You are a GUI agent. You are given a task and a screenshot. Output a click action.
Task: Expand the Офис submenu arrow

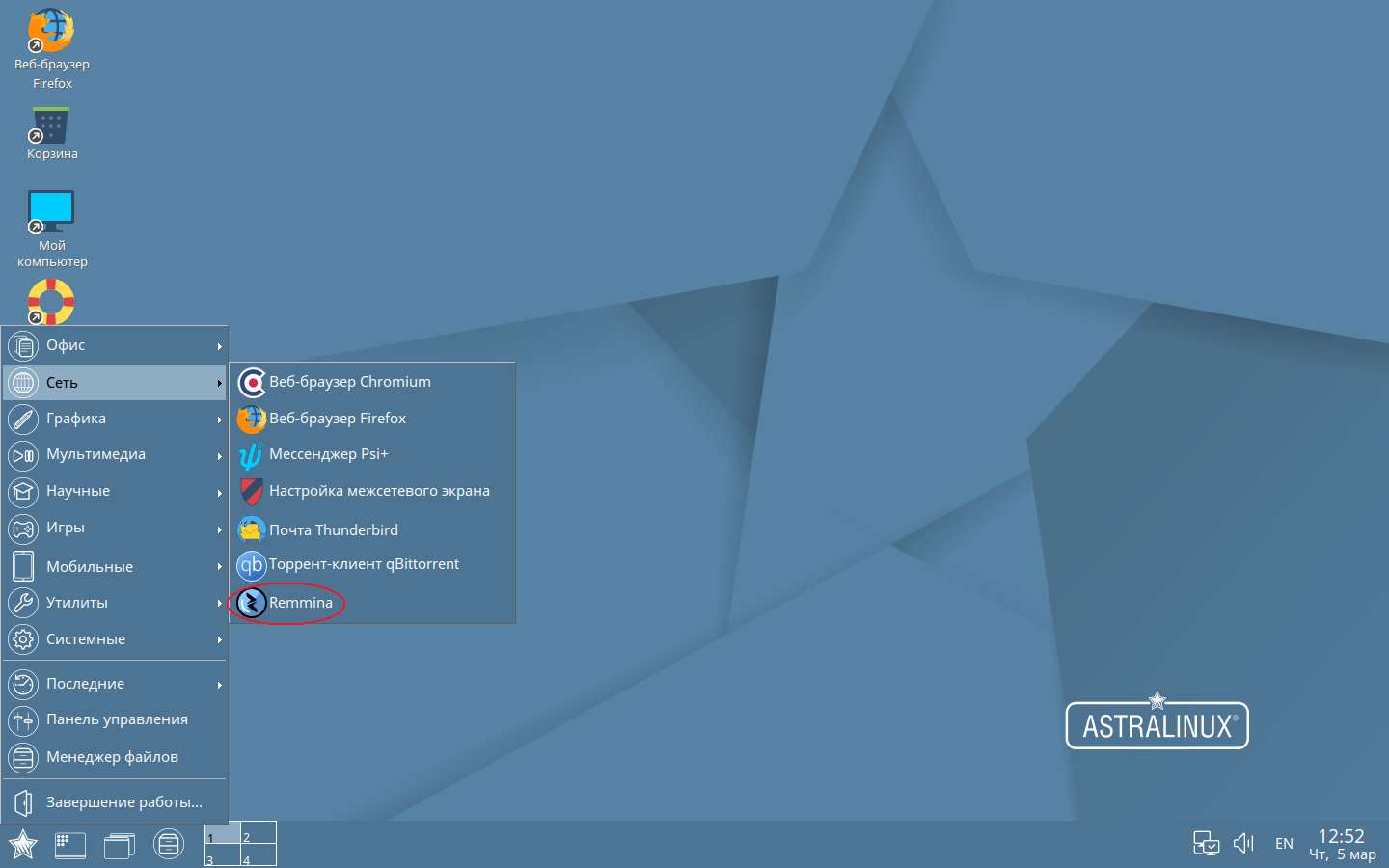click(220, 346)
